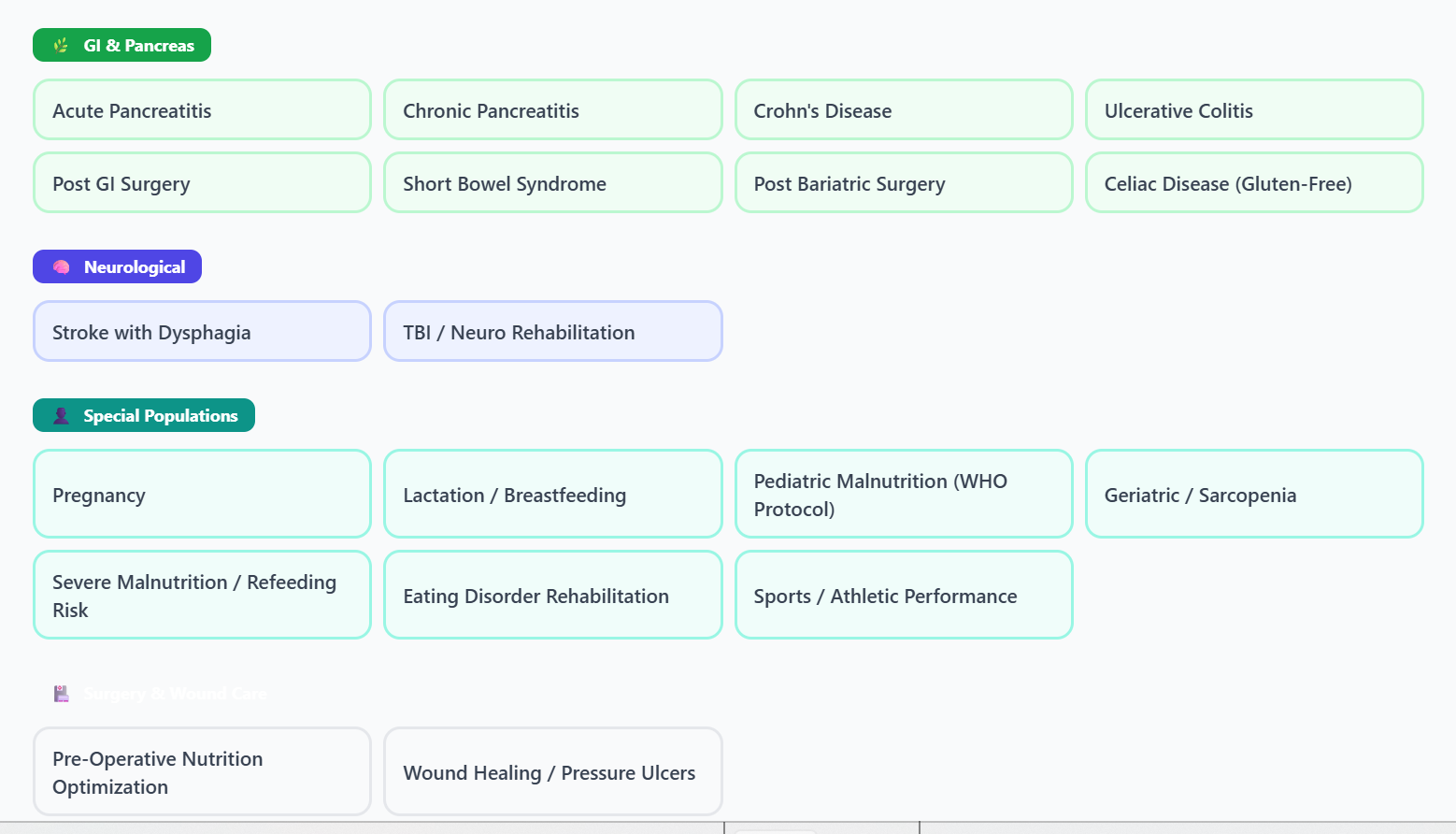Screen dimensions: 1456x834
Task: Pick the Geriatric / Sarcopenia condition
Action: (x=1253, y=495)
